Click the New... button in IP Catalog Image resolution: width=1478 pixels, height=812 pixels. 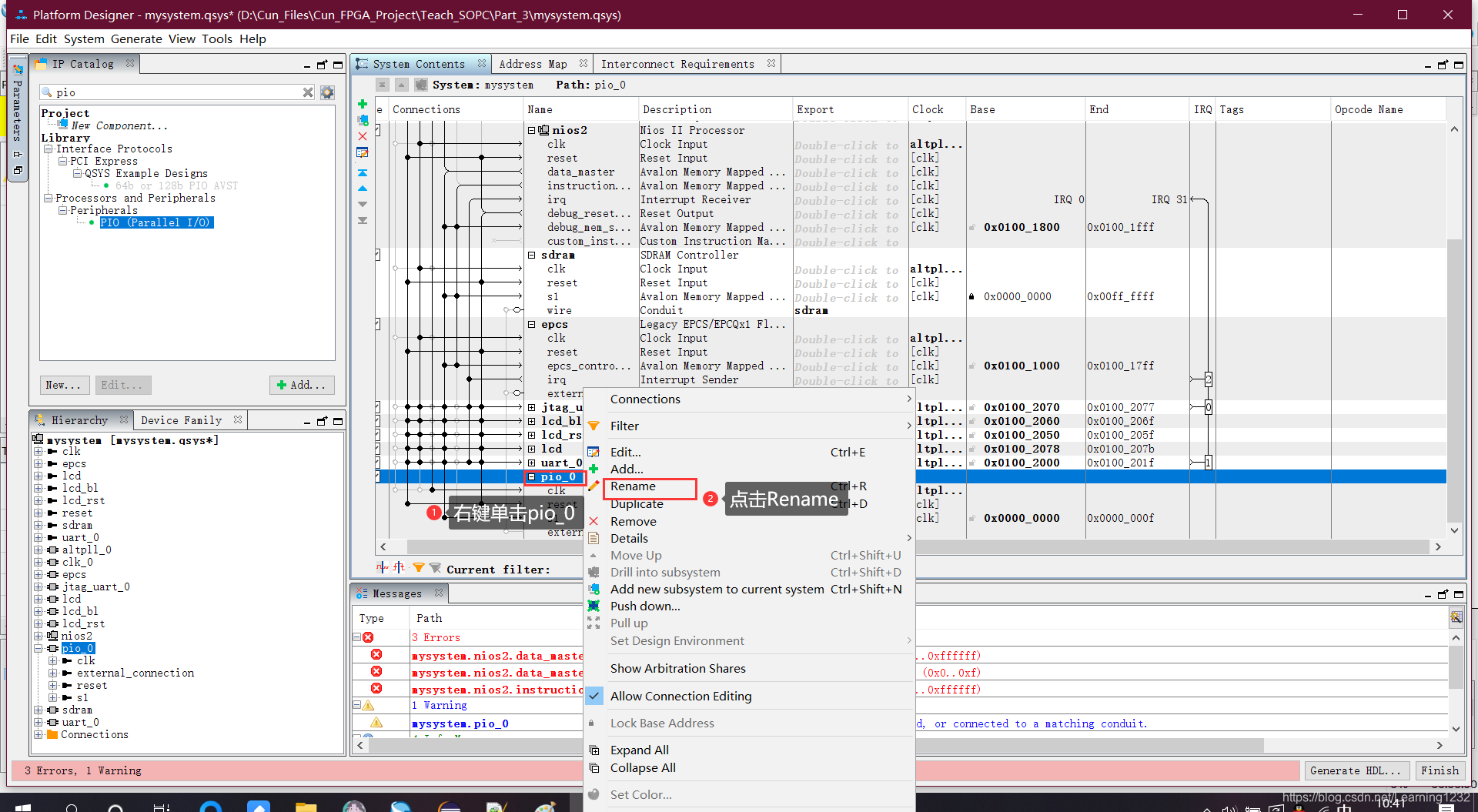click(64, 385)
